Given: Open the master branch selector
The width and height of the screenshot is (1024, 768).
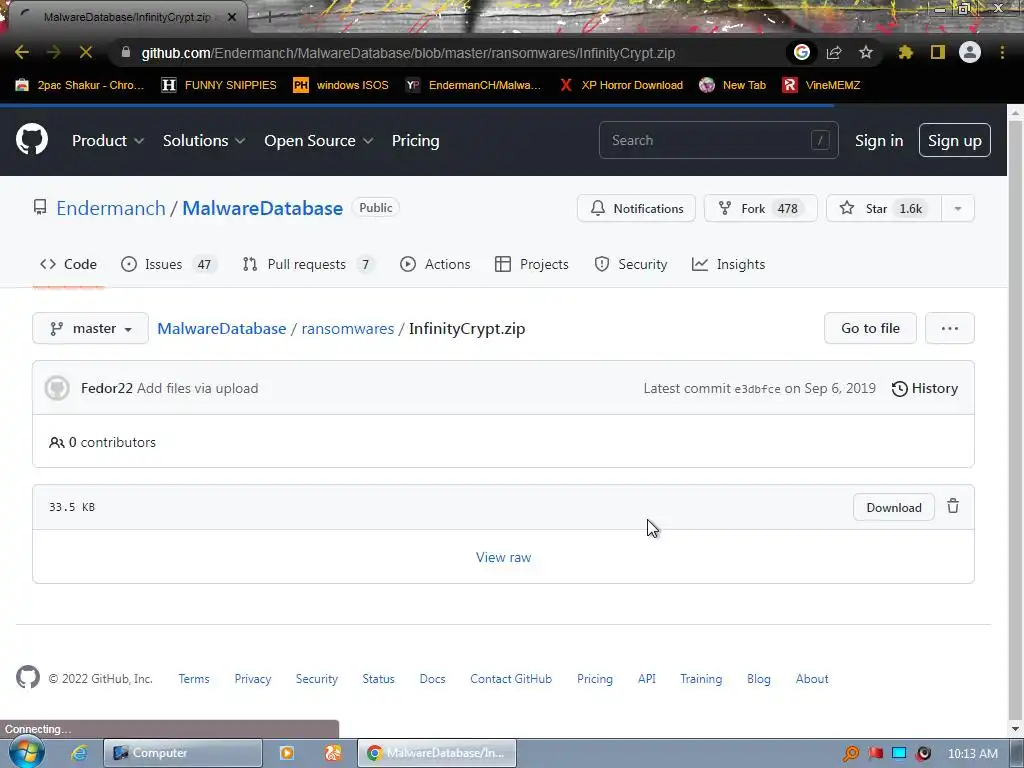Looking at the screenshot, I should click(90, 328).
